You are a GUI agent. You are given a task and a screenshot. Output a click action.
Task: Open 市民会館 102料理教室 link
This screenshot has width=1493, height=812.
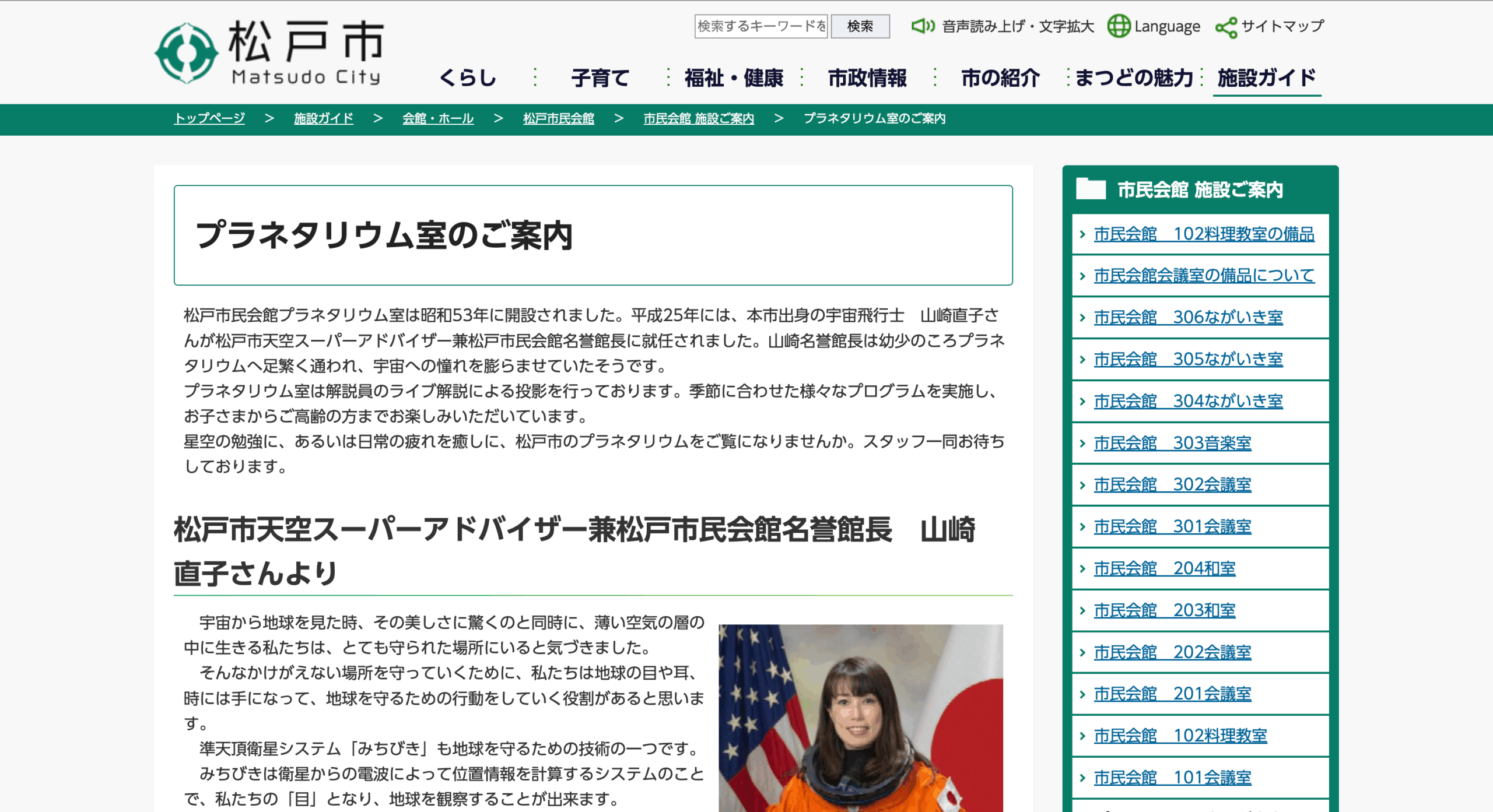[1180, 736]
